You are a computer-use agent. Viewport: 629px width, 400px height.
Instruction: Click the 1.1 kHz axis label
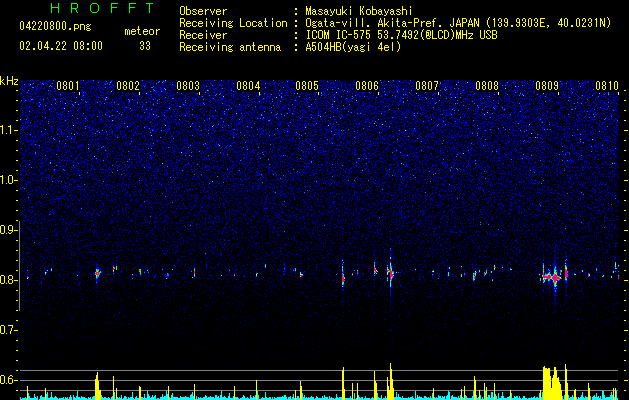tap(9, 130)
